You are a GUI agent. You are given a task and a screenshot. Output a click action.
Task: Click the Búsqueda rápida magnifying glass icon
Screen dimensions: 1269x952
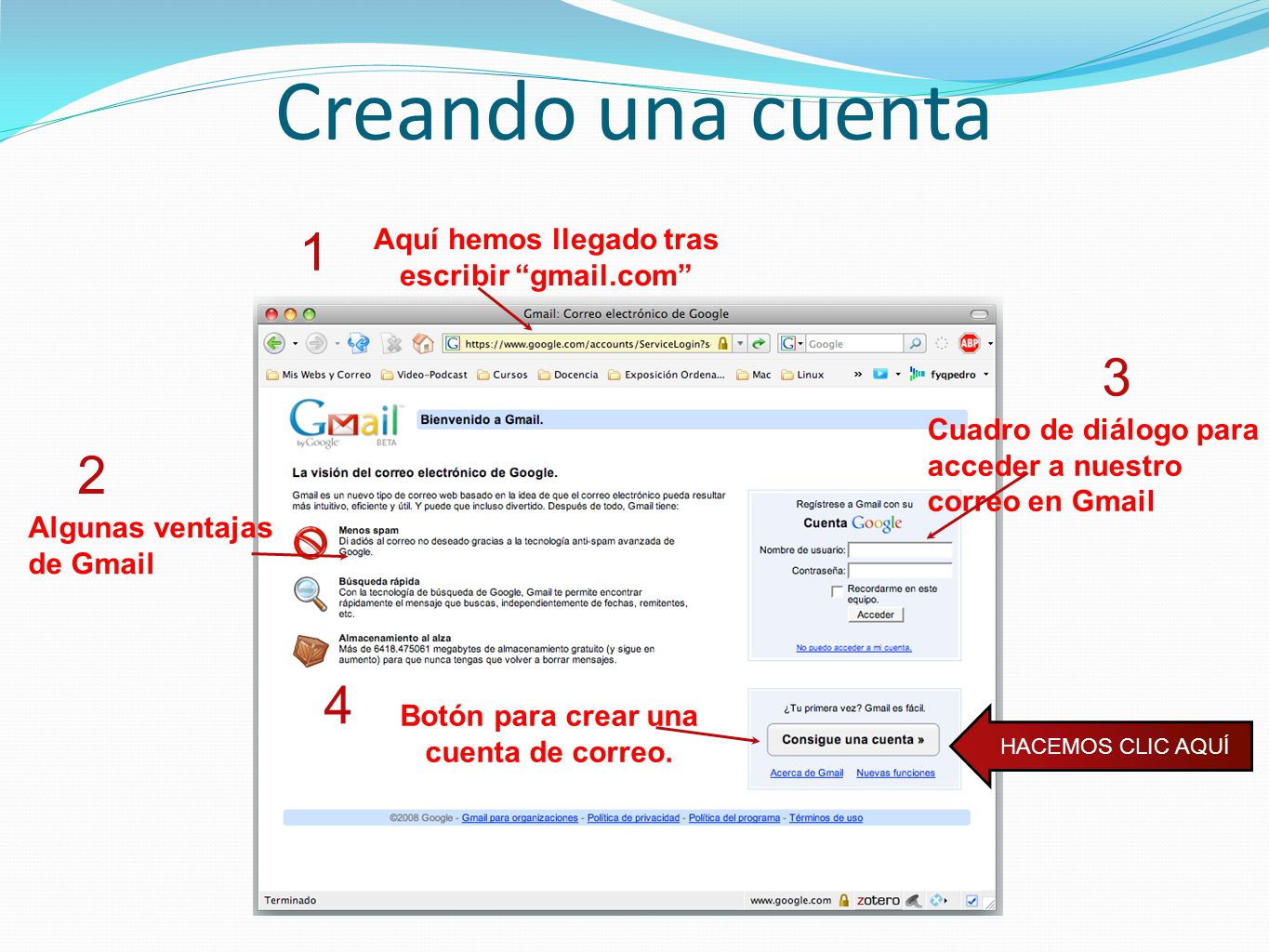[310, 593]
